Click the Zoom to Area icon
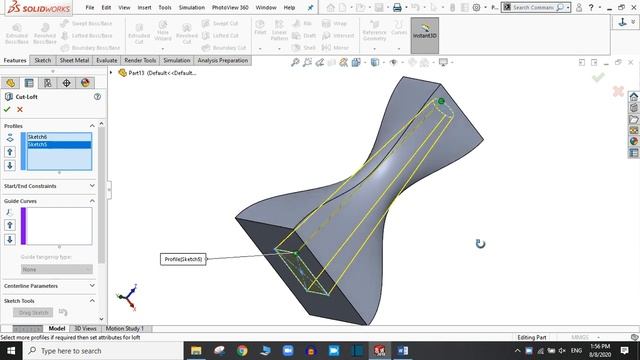Screen dimensions: 640x360 [x=307, y=62]
